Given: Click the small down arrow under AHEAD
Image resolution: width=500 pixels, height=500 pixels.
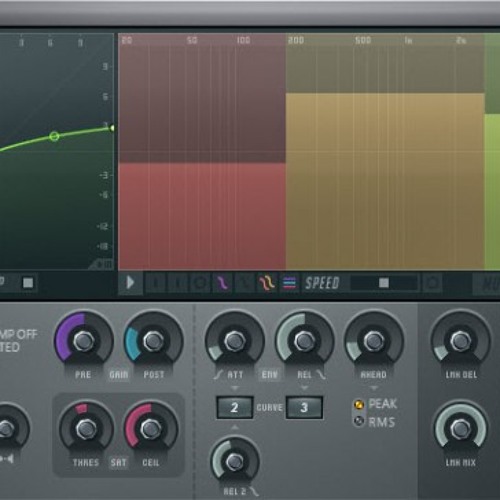Looking at the screenshot, I should 374,388.
